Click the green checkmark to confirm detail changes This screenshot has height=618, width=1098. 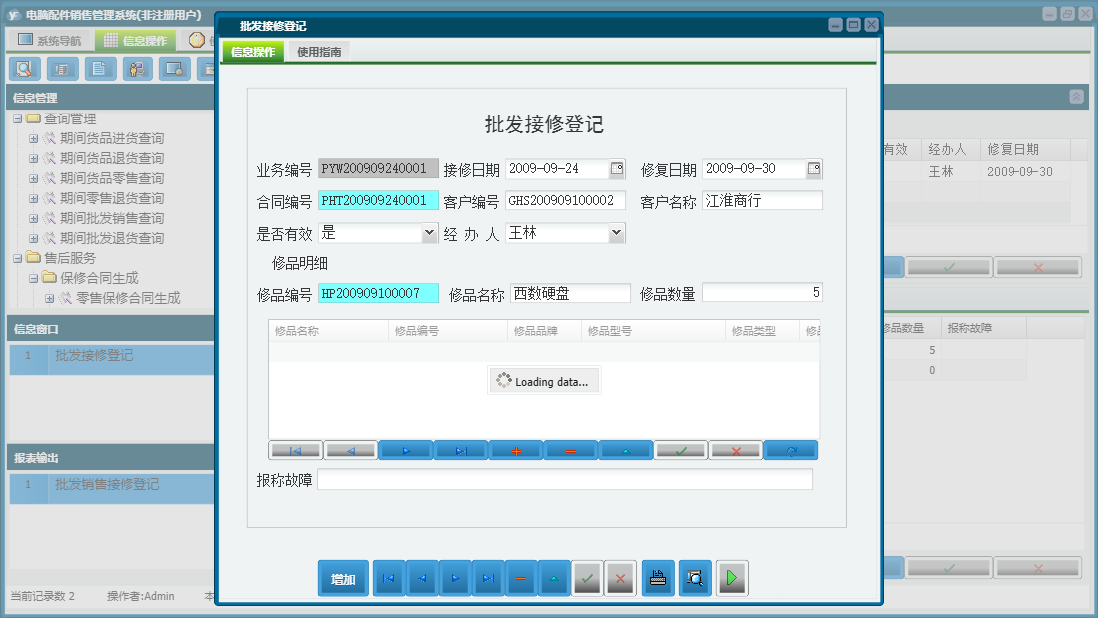tap(681, 450)
